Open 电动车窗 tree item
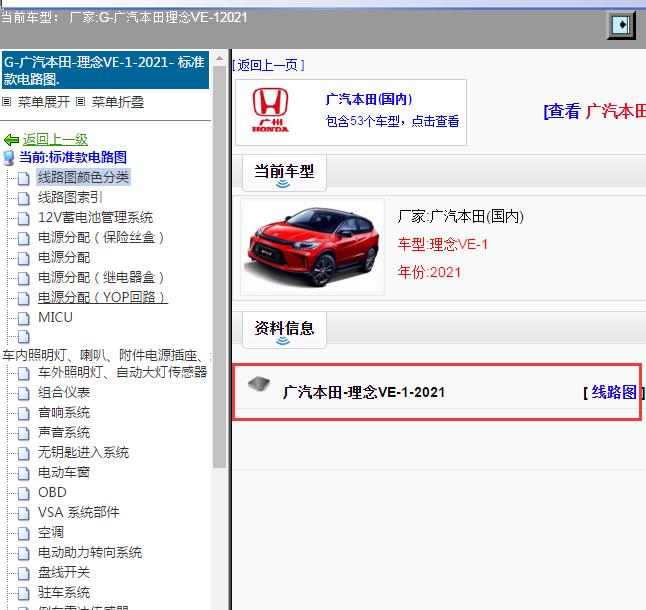Viewport: 646px width, 610px height. [x=64, y=472]
